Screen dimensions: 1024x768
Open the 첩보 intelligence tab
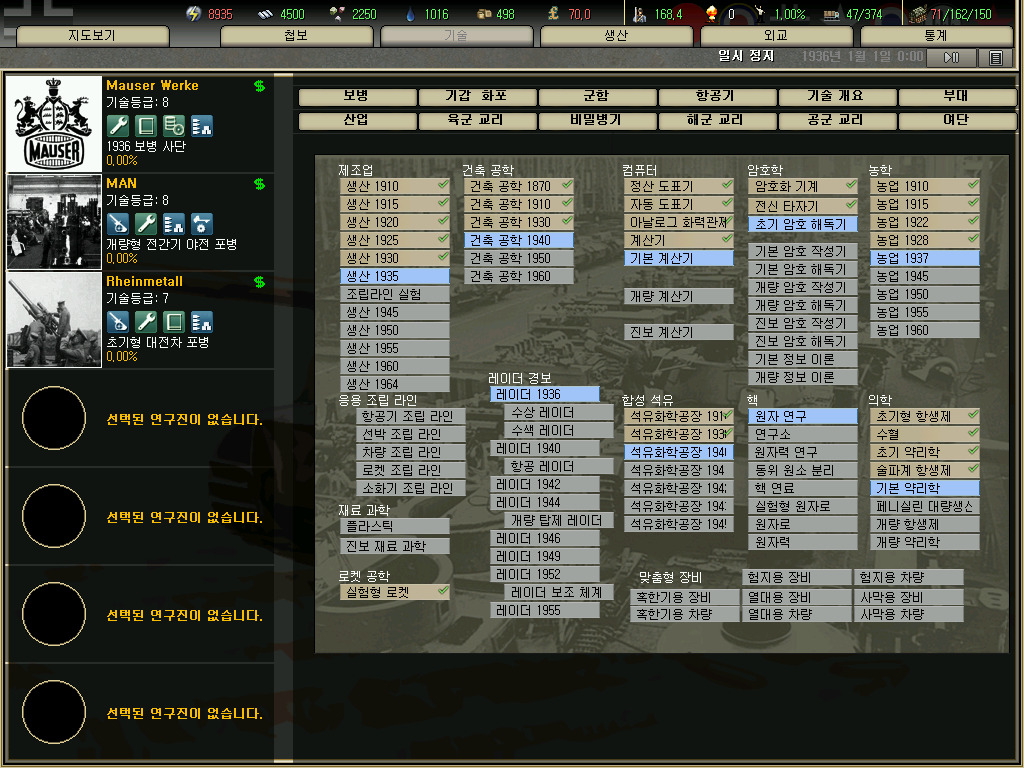coord(296,35)
